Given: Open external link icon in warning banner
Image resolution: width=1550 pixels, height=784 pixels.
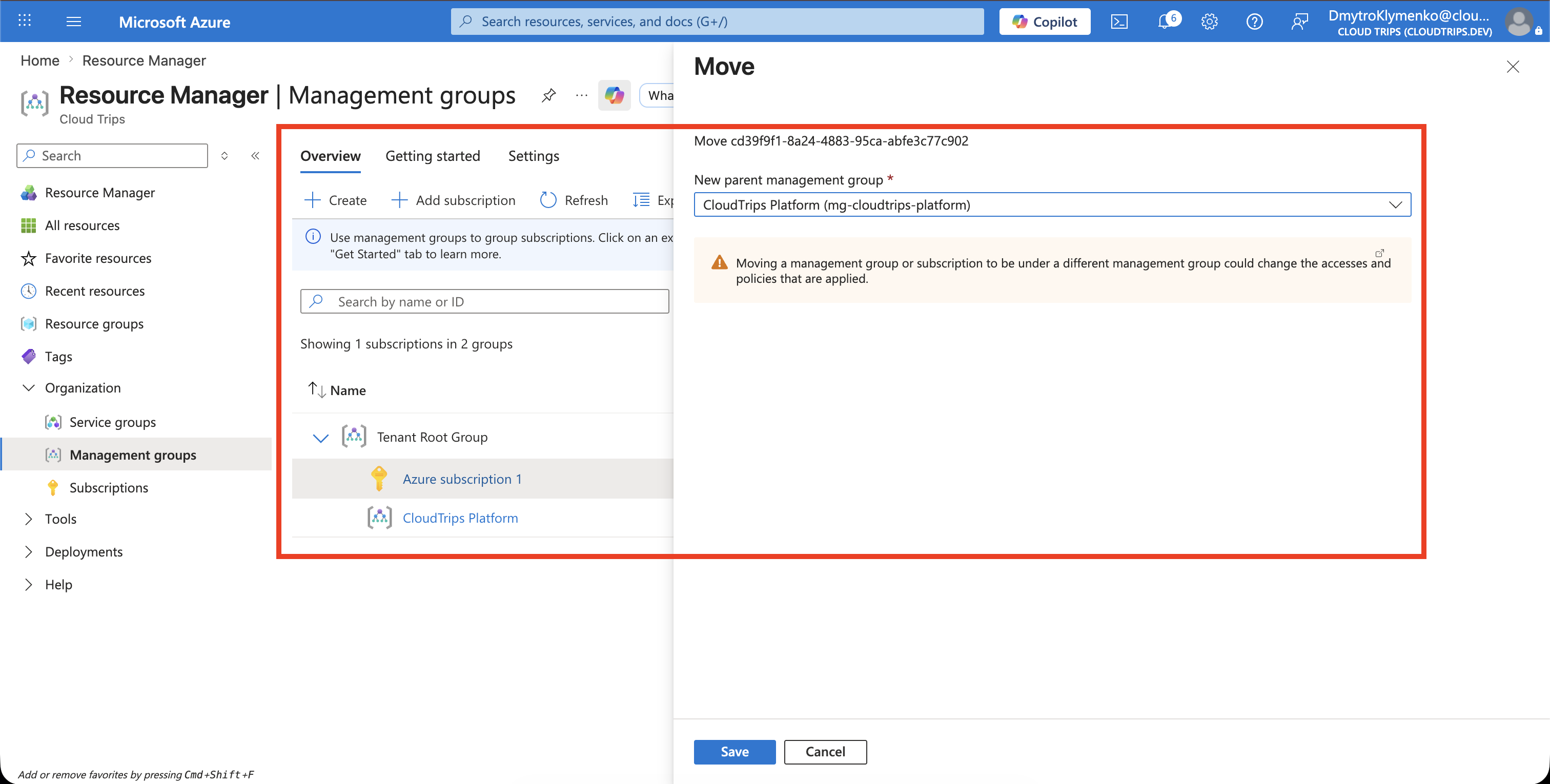Looking at the screenshot, I should 1379,253.
